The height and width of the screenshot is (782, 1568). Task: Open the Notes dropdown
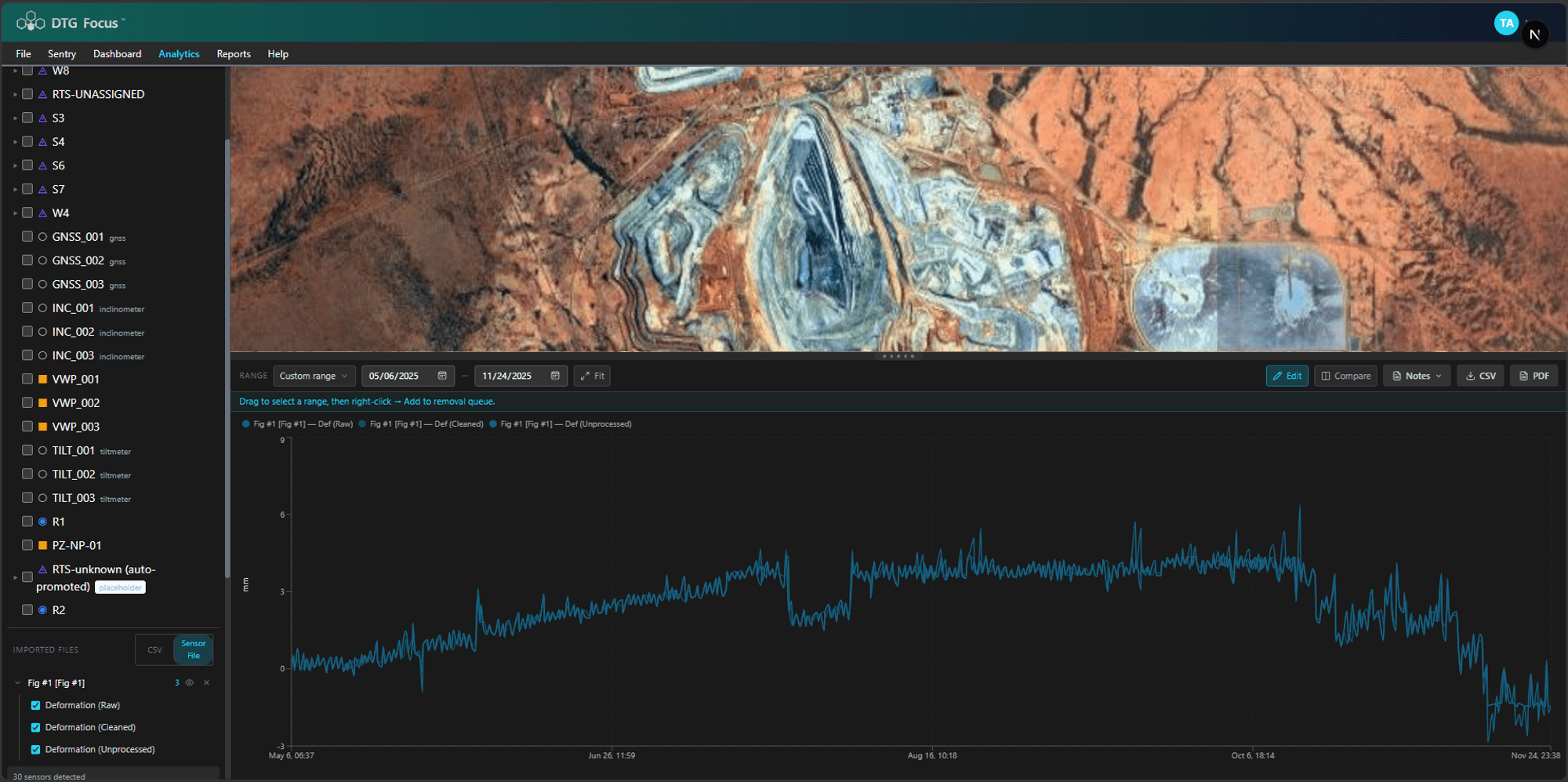click(x=1416, y=376)
